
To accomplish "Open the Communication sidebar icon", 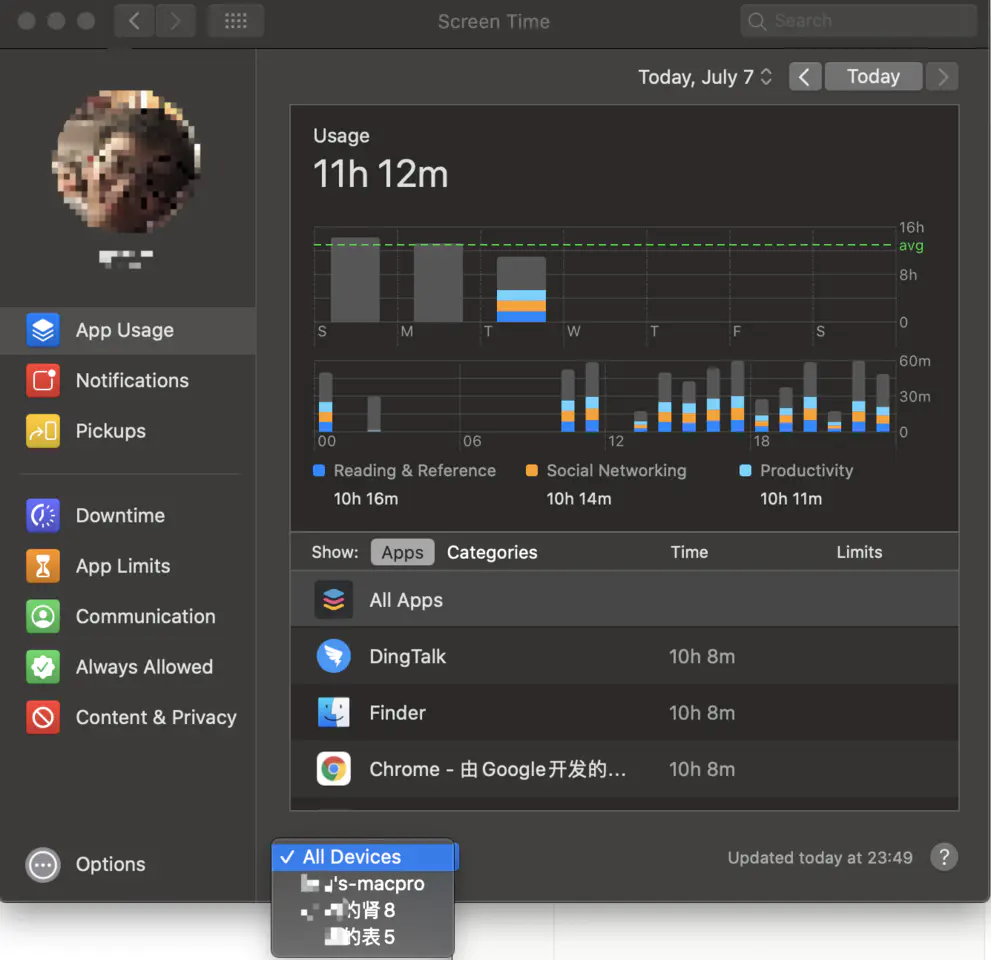I will coord(43,617).
